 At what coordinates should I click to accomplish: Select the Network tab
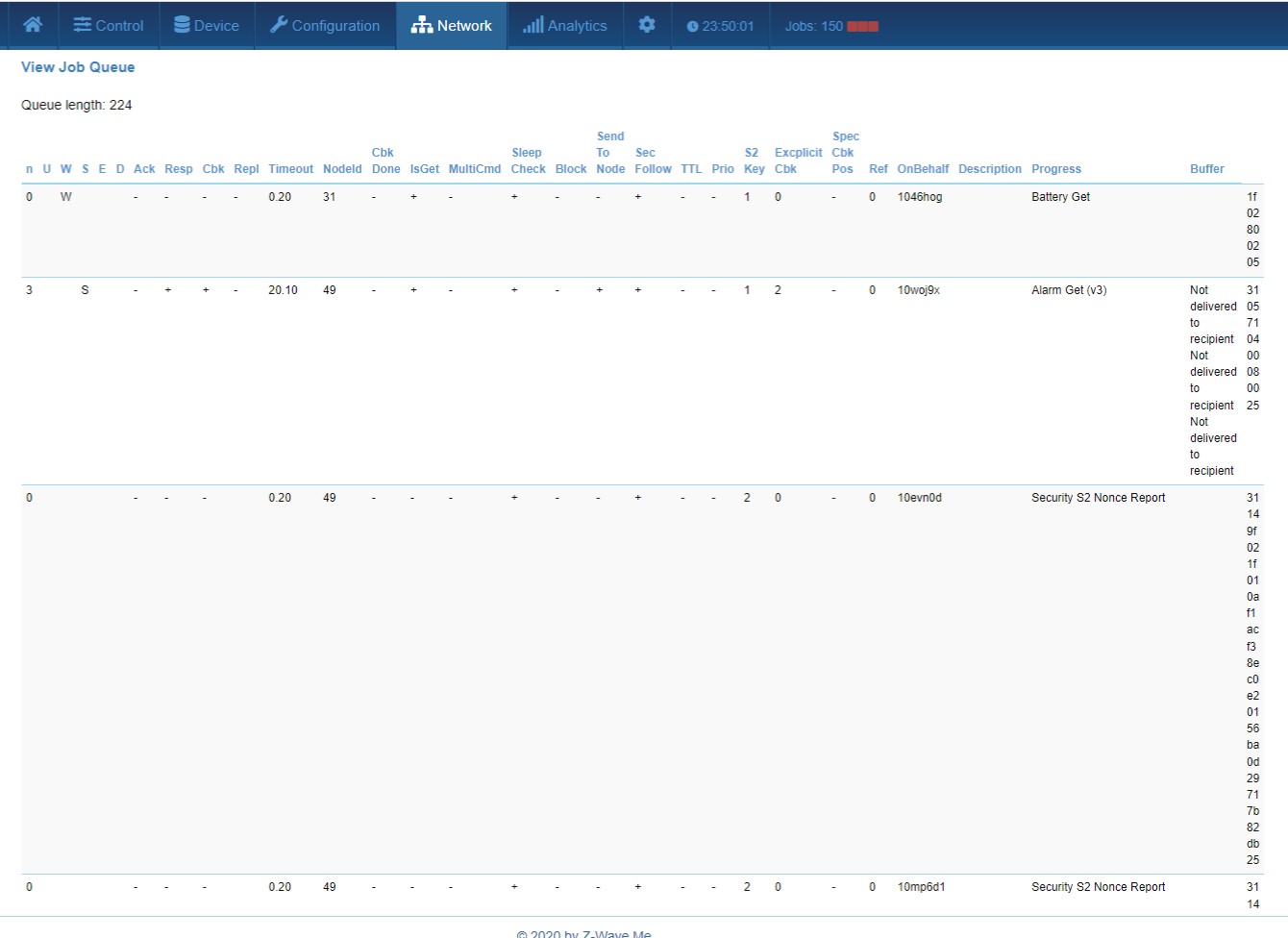pos(452,25)
